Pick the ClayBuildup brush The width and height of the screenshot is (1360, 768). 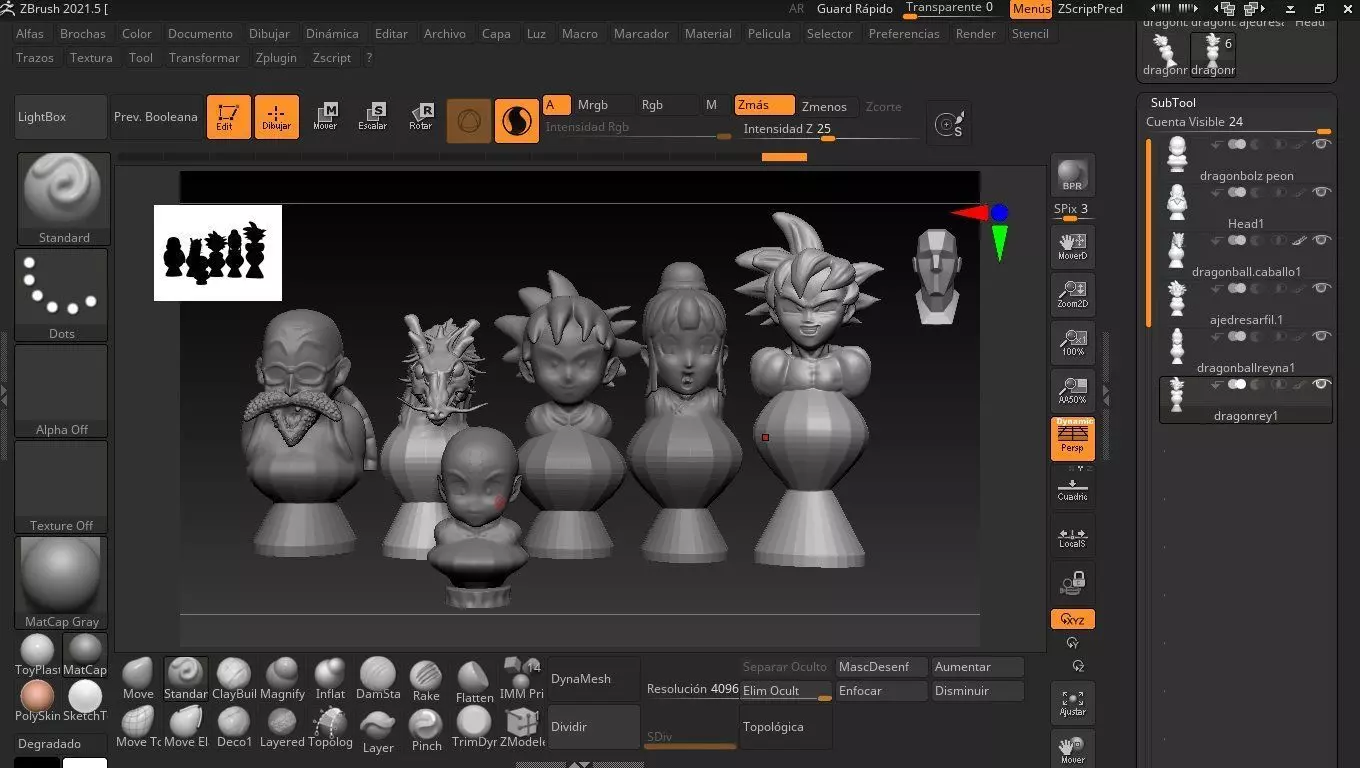234,679
